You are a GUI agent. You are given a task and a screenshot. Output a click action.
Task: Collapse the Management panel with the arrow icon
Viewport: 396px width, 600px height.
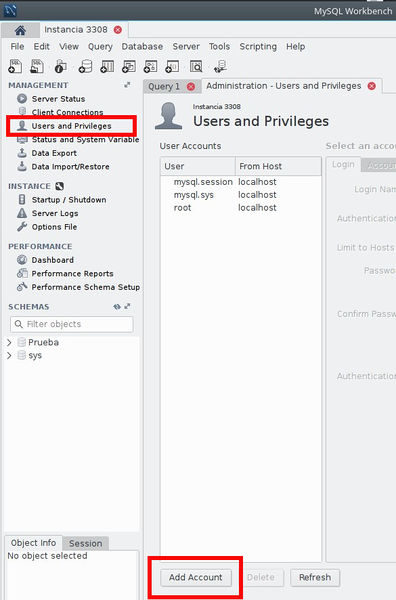(127, 85)
